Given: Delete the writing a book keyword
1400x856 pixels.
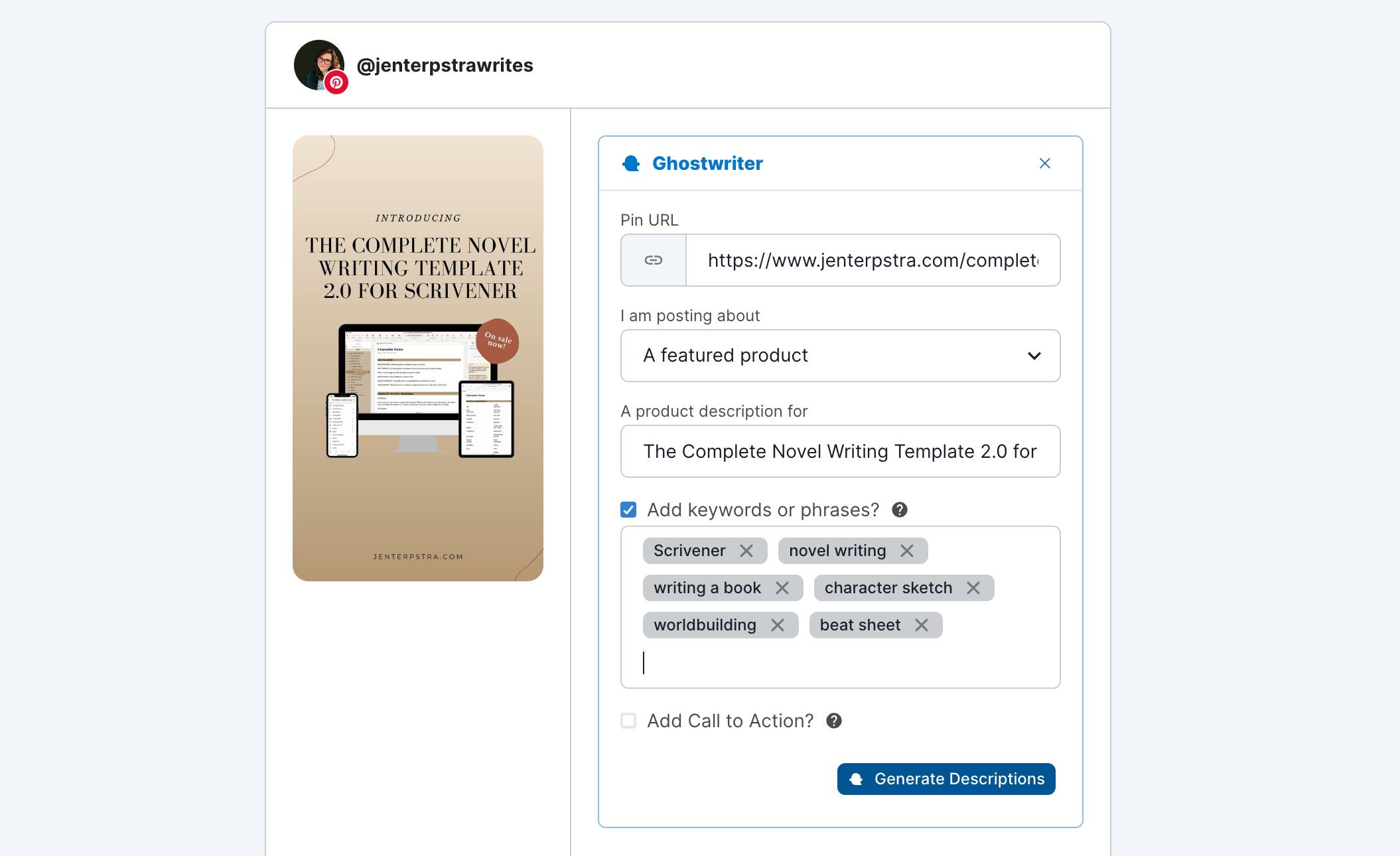Looking at the screenshot, I should point(782,588).
